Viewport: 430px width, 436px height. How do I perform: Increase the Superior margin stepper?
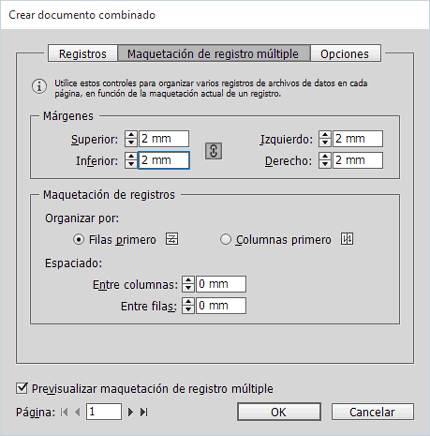(131, 135)
